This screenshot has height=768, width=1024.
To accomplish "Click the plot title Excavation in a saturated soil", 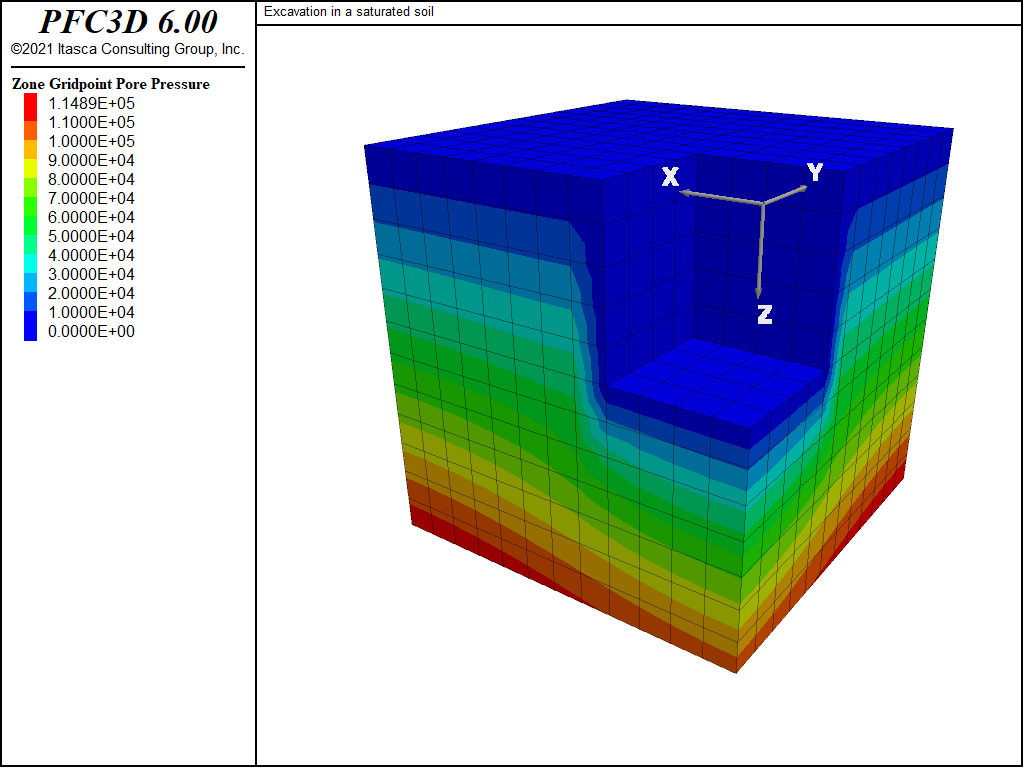I will [349, 12].
